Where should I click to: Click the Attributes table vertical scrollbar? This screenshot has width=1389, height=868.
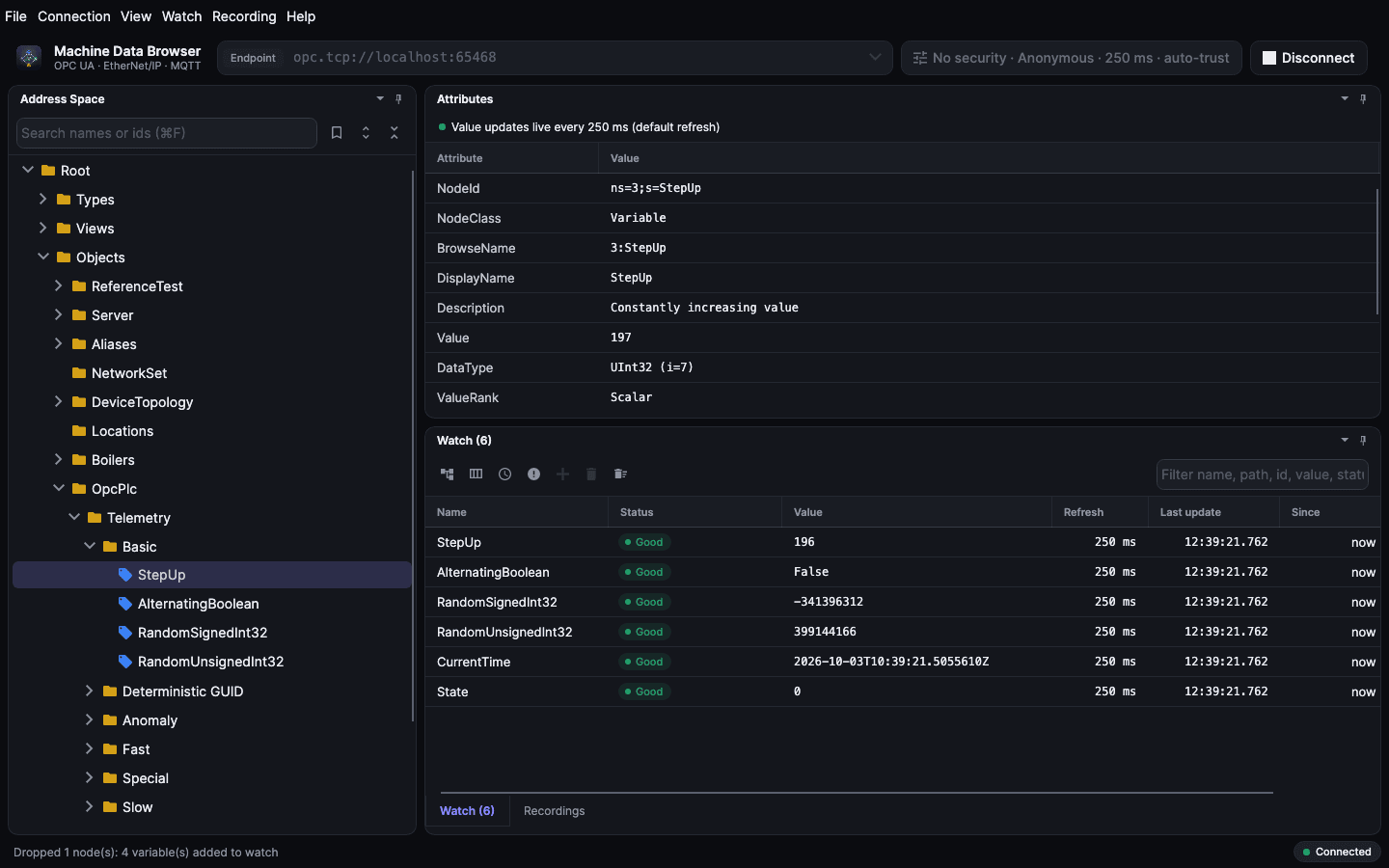click(1377, 251)
